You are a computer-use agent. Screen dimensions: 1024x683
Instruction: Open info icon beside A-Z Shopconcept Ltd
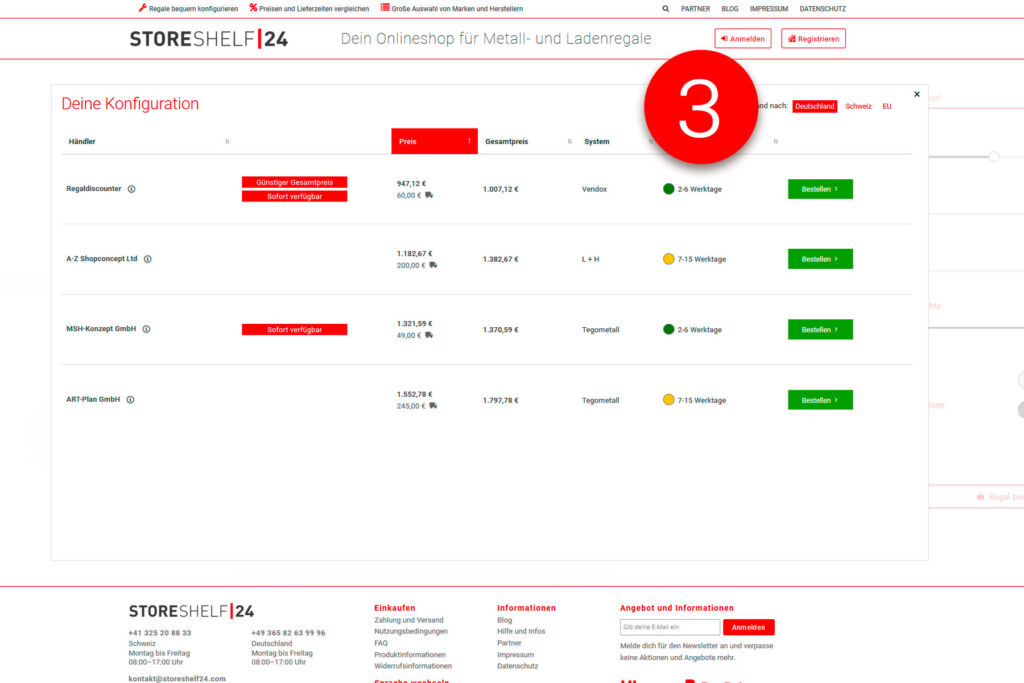148,259
